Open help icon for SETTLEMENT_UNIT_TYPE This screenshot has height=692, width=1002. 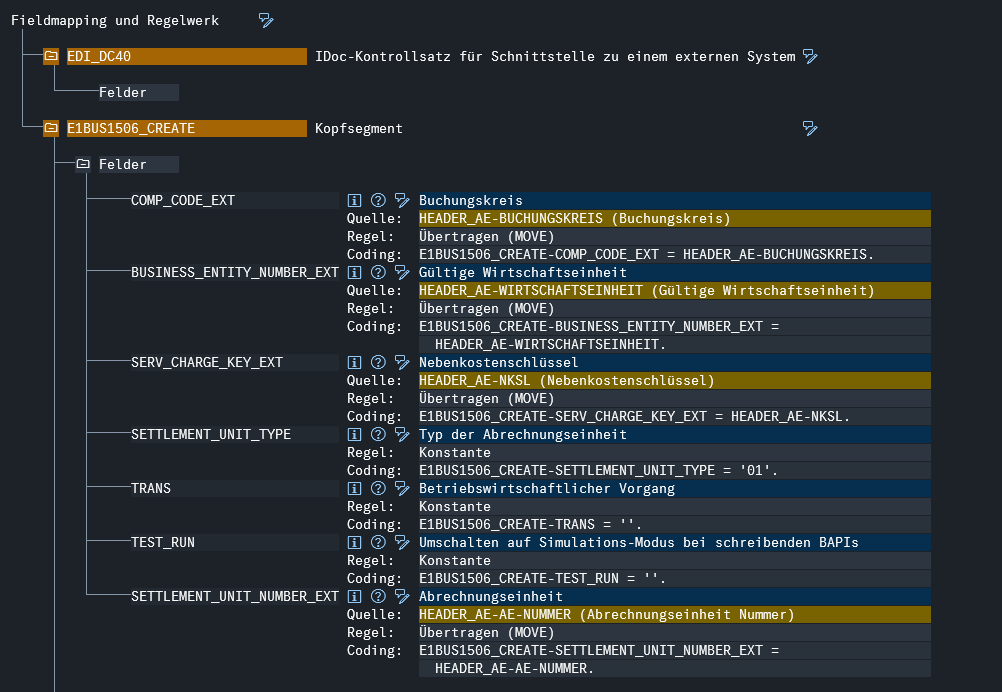[378, 434]
